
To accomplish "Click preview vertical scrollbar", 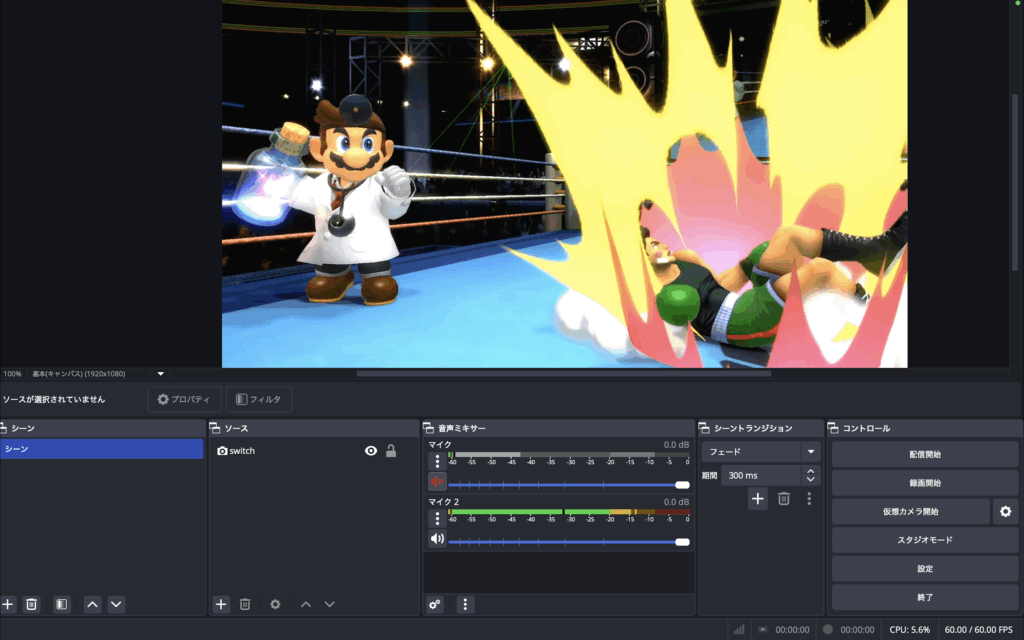I will tap(1015, 182).
